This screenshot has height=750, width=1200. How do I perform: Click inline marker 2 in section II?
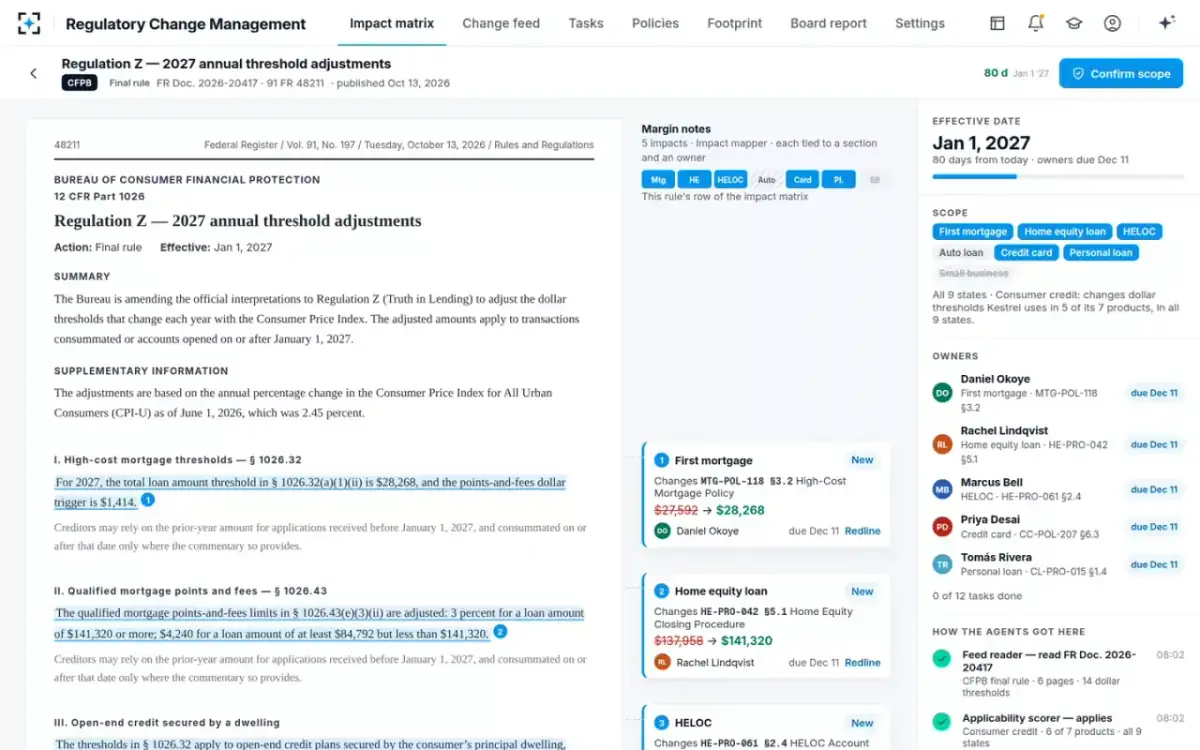coord(501,632)
